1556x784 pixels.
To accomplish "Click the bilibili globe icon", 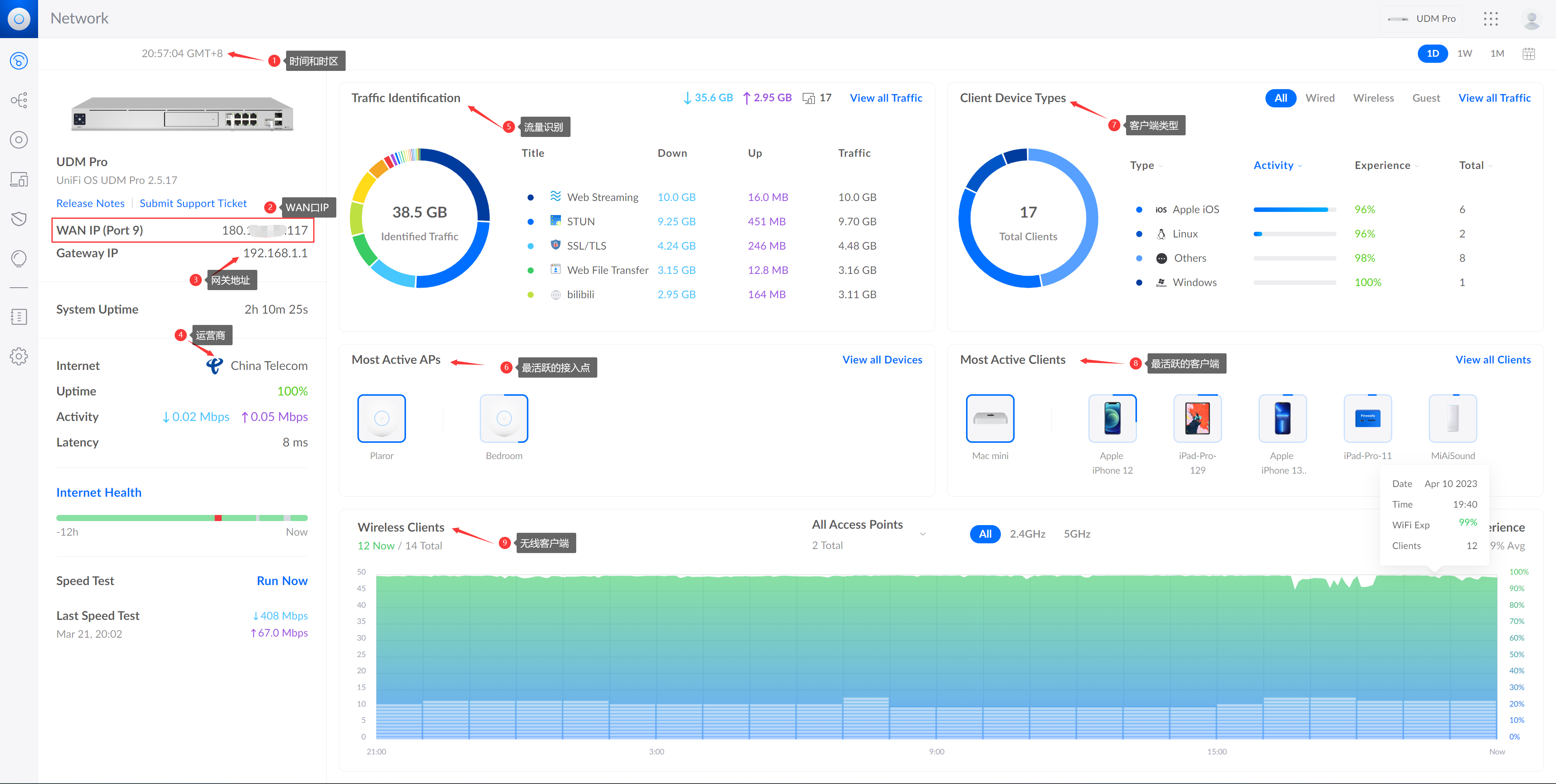I will 555,295.
